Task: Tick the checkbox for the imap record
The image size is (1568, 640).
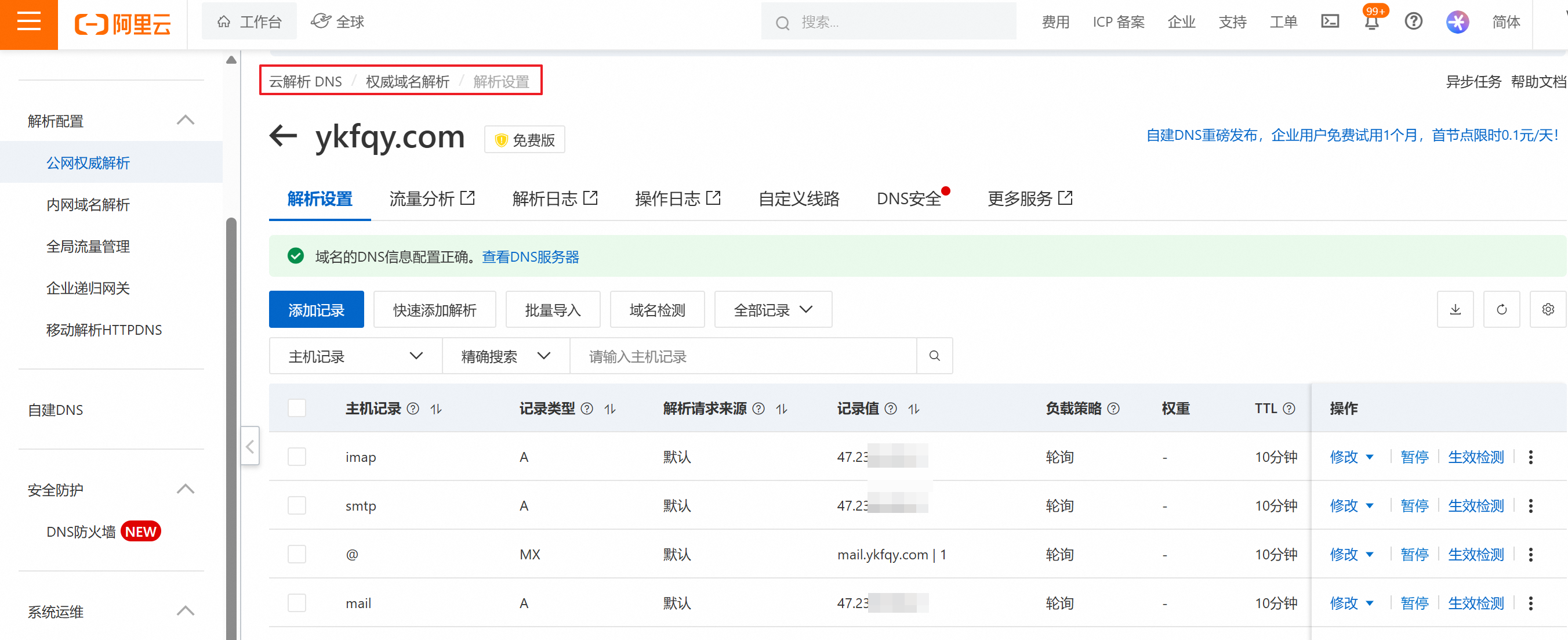Action: [296, 457]
